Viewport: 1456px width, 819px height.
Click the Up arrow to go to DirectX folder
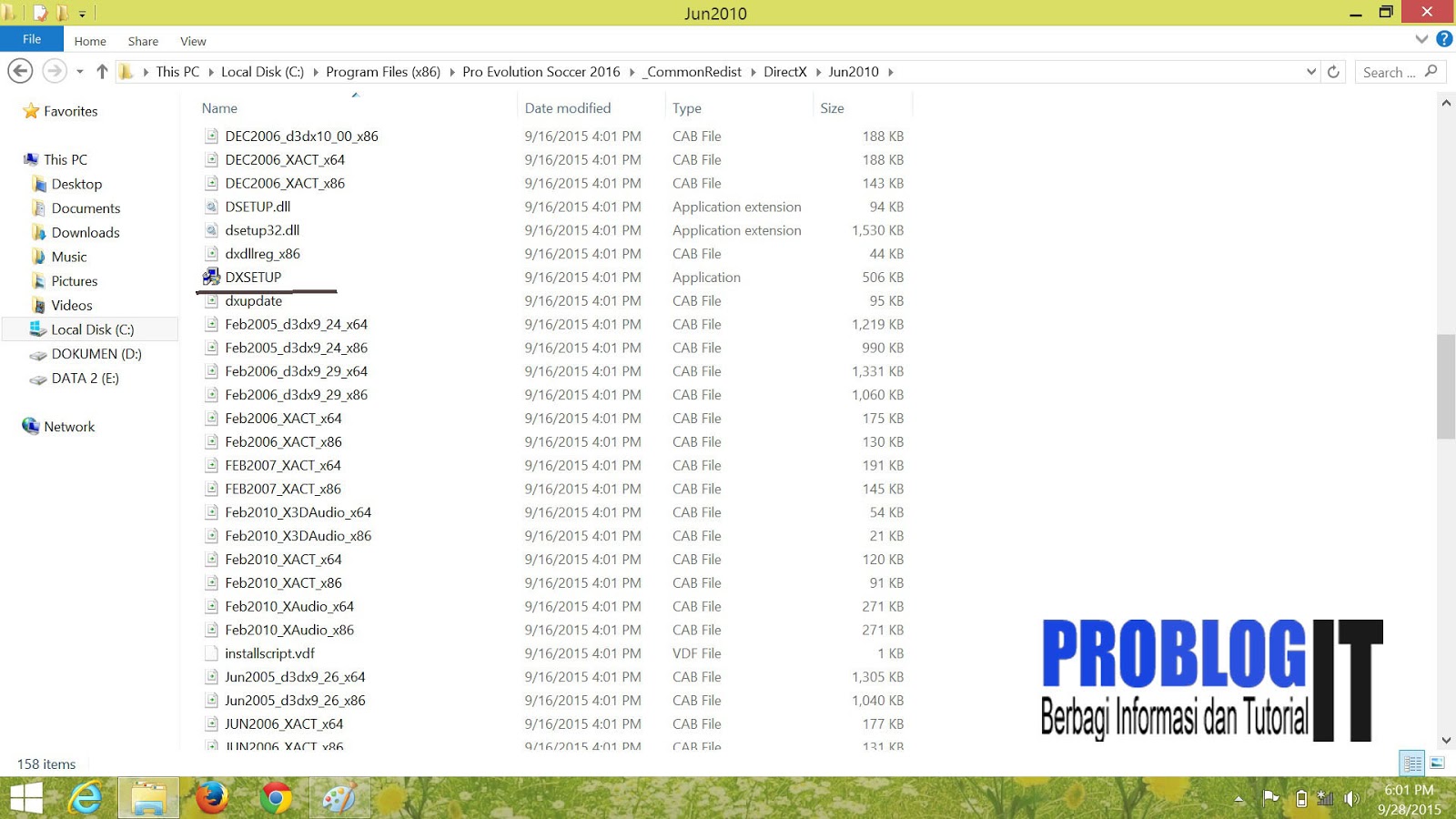pos(102,71)
